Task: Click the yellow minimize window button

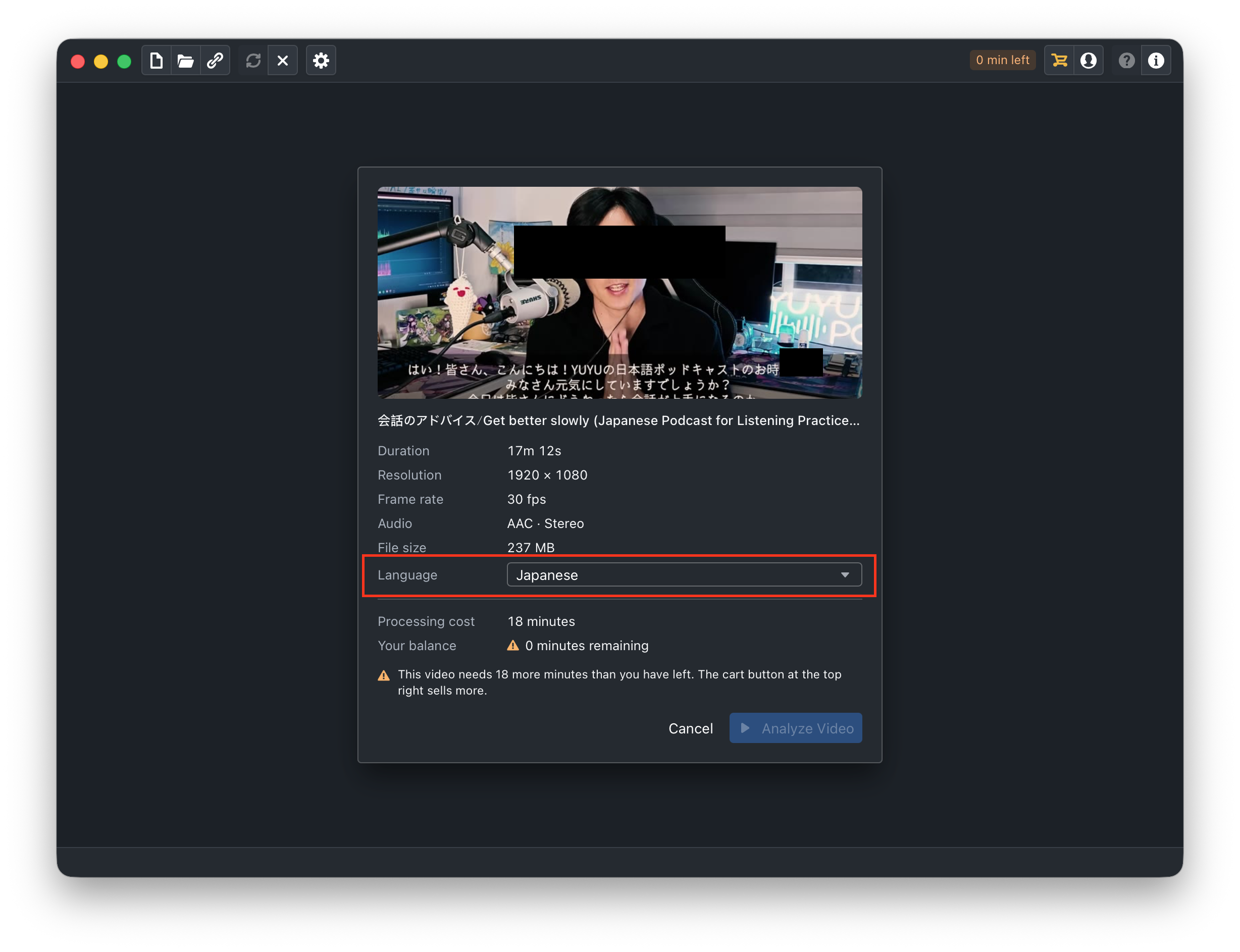Action: 101,61
